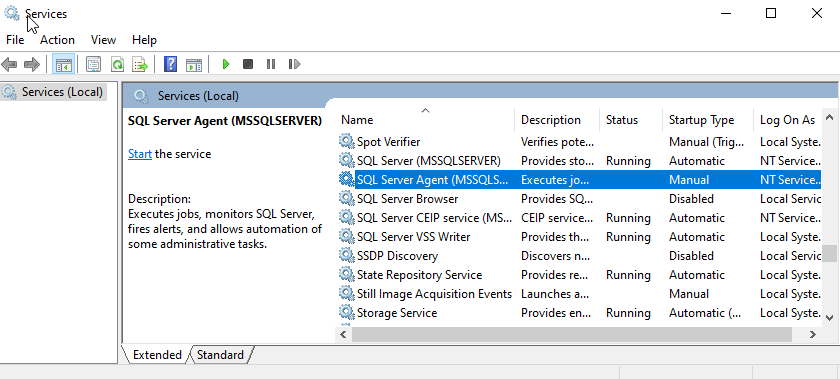
Task: Click the vertical scrollbar thumb
Action: click(x=829, y=253)
